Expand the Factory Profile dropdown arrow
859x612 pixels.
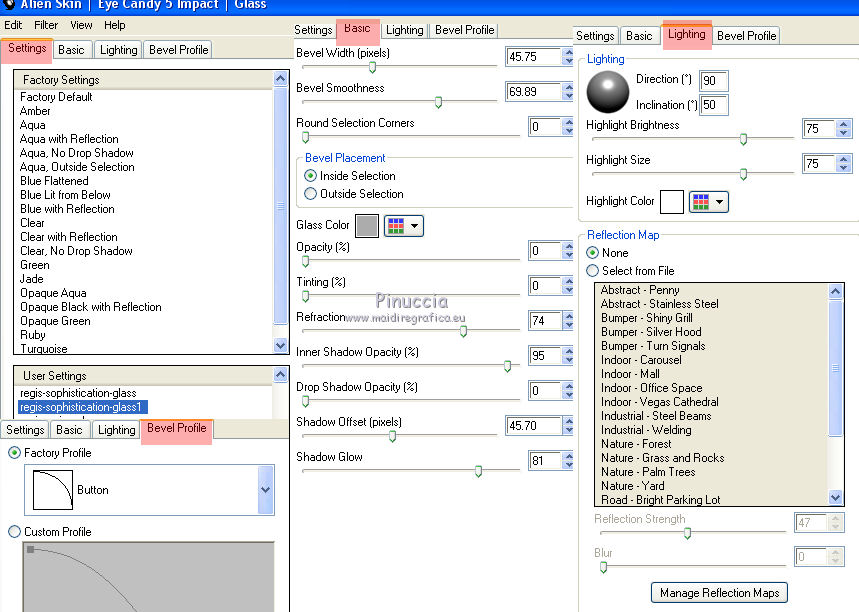[x=266, y=490]
